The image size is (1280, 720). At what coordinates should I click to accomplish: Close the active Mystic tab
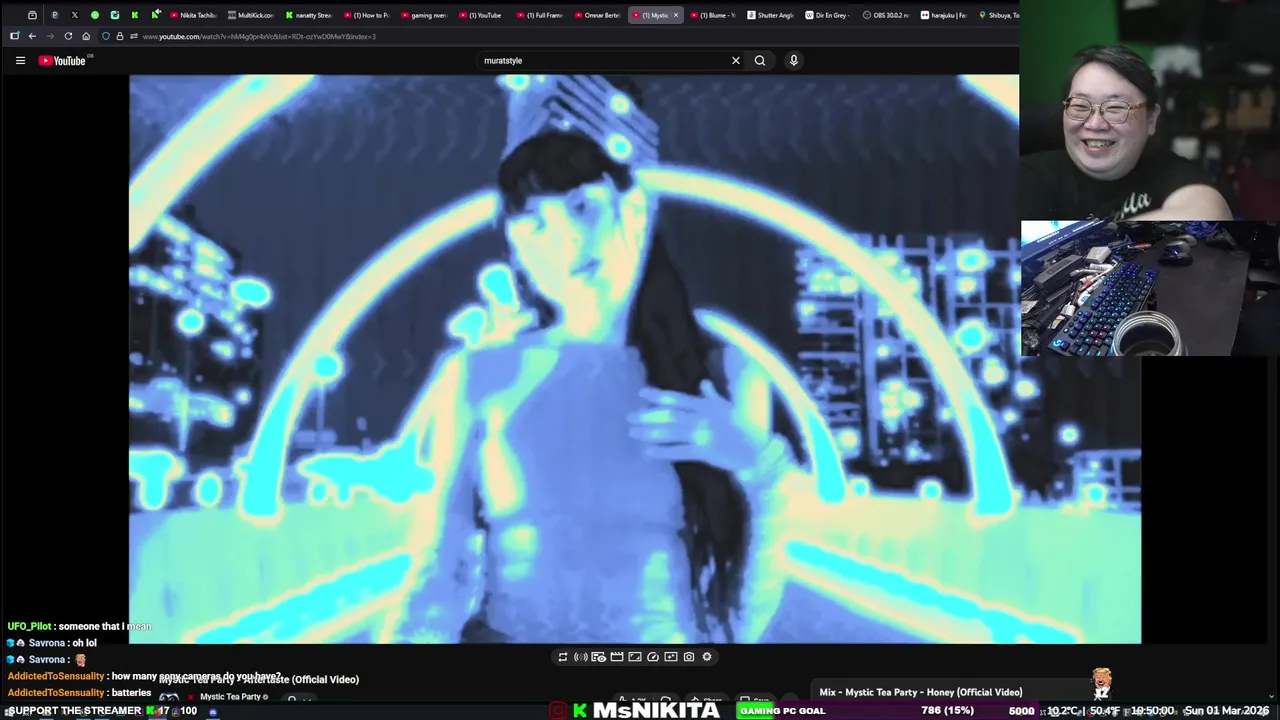677,15
